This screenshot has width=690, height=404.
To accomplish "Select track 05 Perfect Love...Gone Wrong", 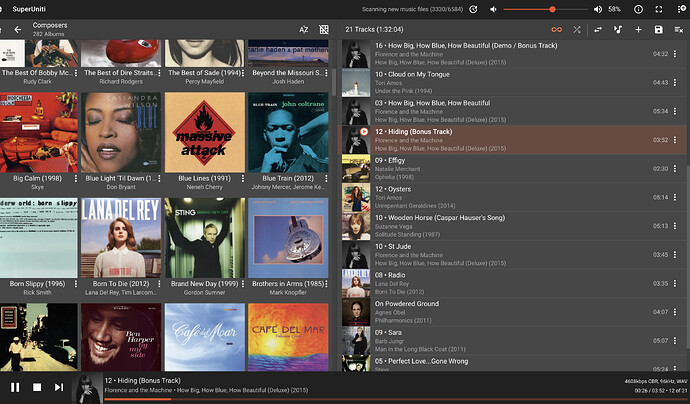I will 514,364.
